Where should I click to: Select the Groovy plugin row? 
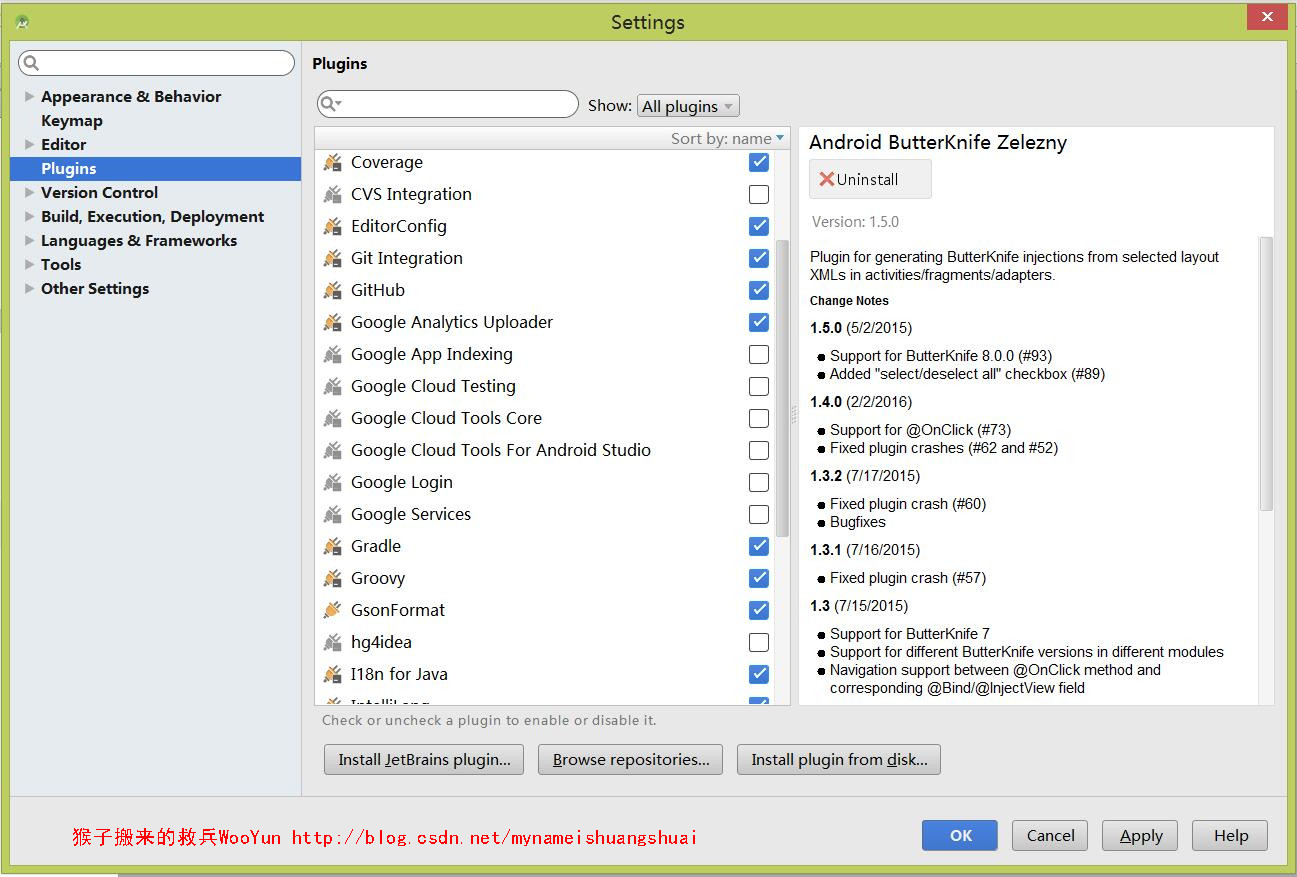click(546, 578)
